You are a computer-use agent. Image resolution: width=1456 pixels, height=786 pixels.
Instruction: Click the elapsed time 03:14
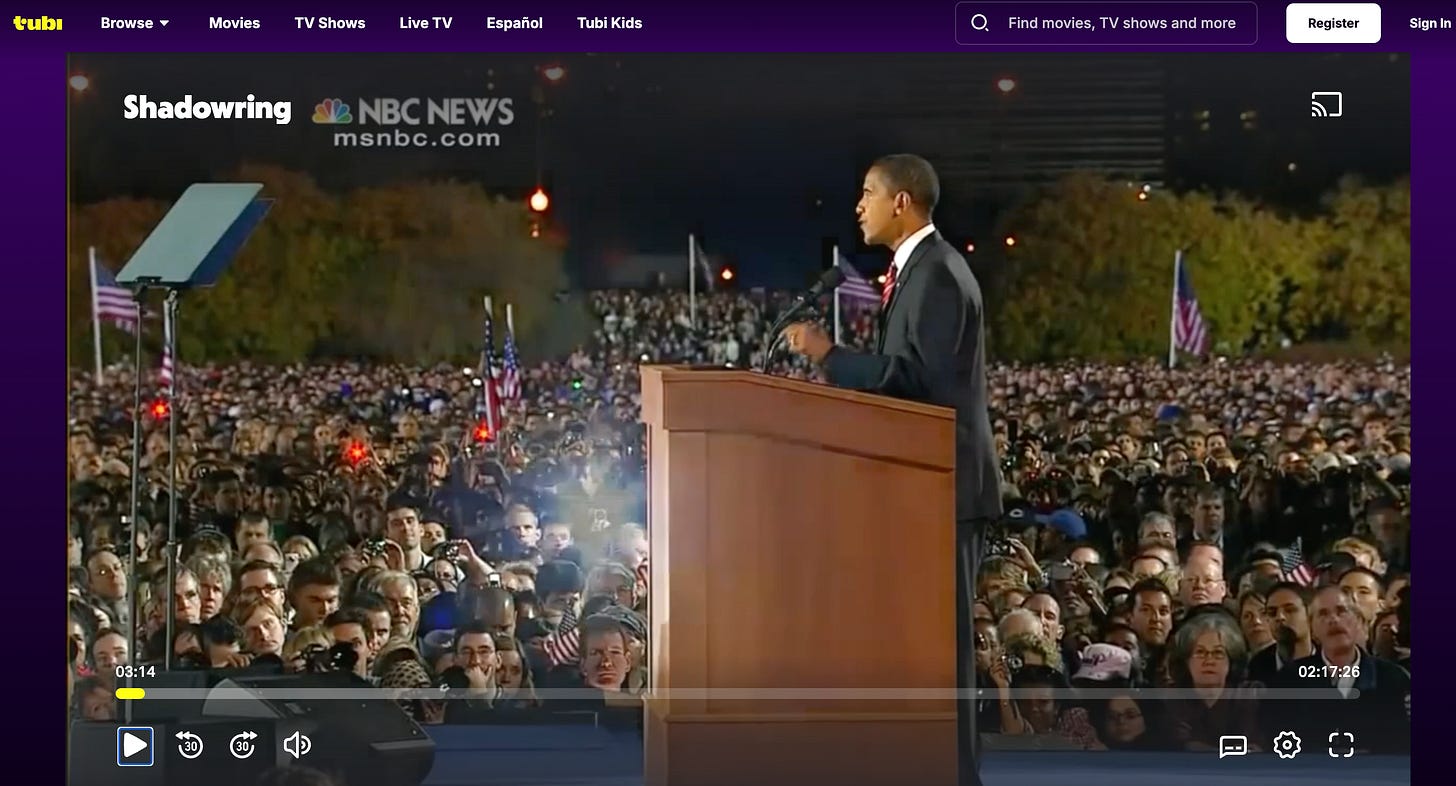pyautogui.click(x=135, y=671)
